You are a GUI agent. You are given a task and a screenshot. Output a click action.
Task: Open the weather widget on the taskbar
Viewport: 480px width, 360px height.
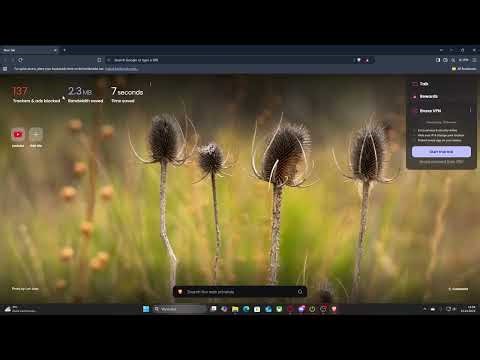point(20,309)
